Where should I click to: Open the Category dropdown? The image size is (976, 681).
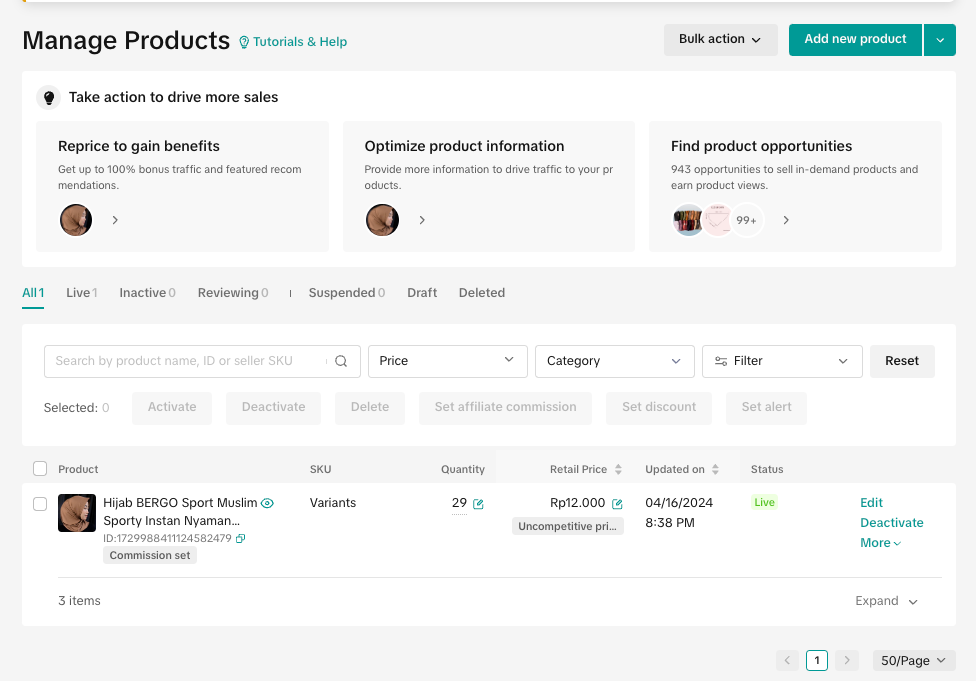pyautogui.click(x=614, y=361)
